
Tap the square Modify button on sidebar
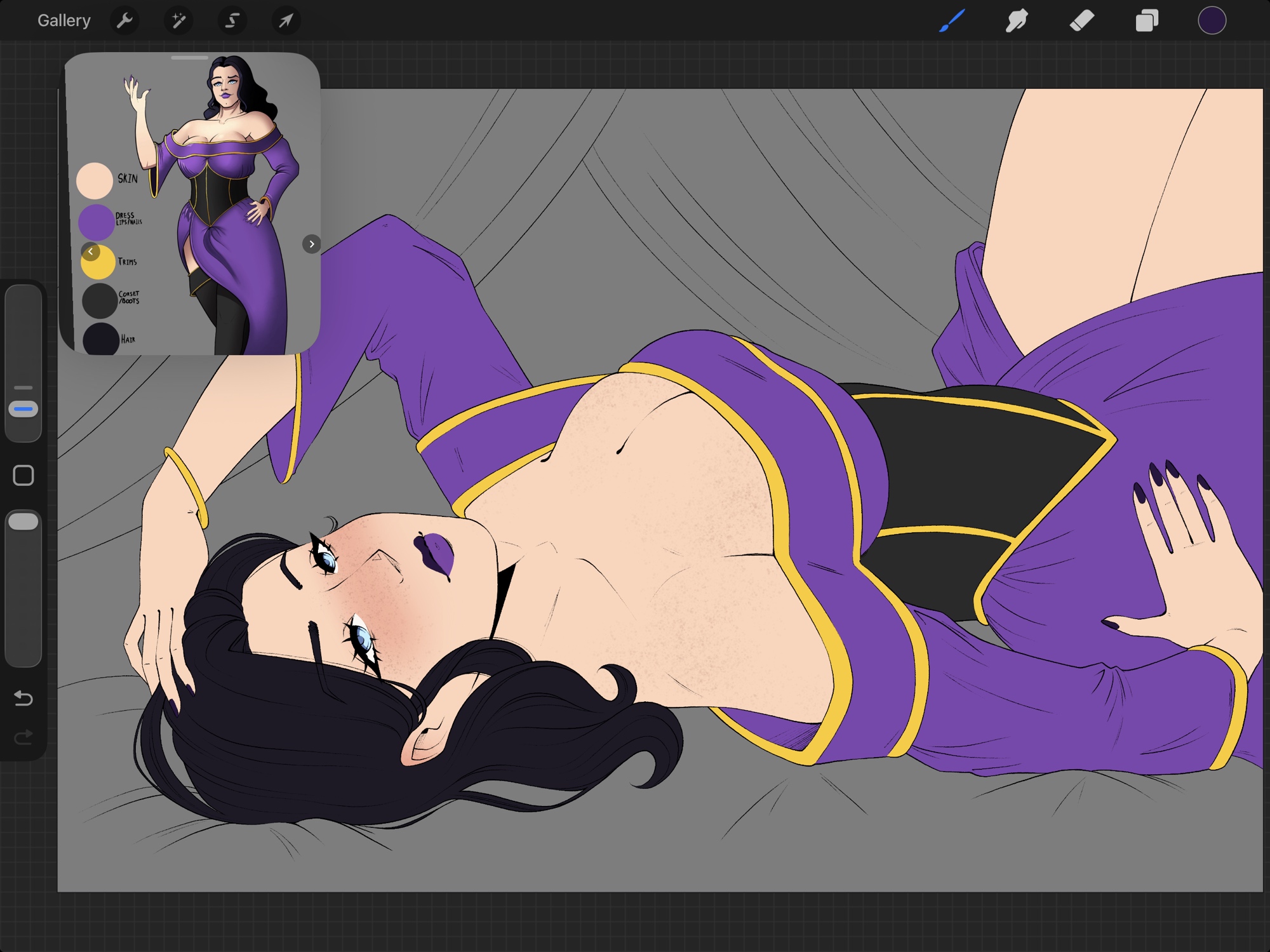[23, 475]
